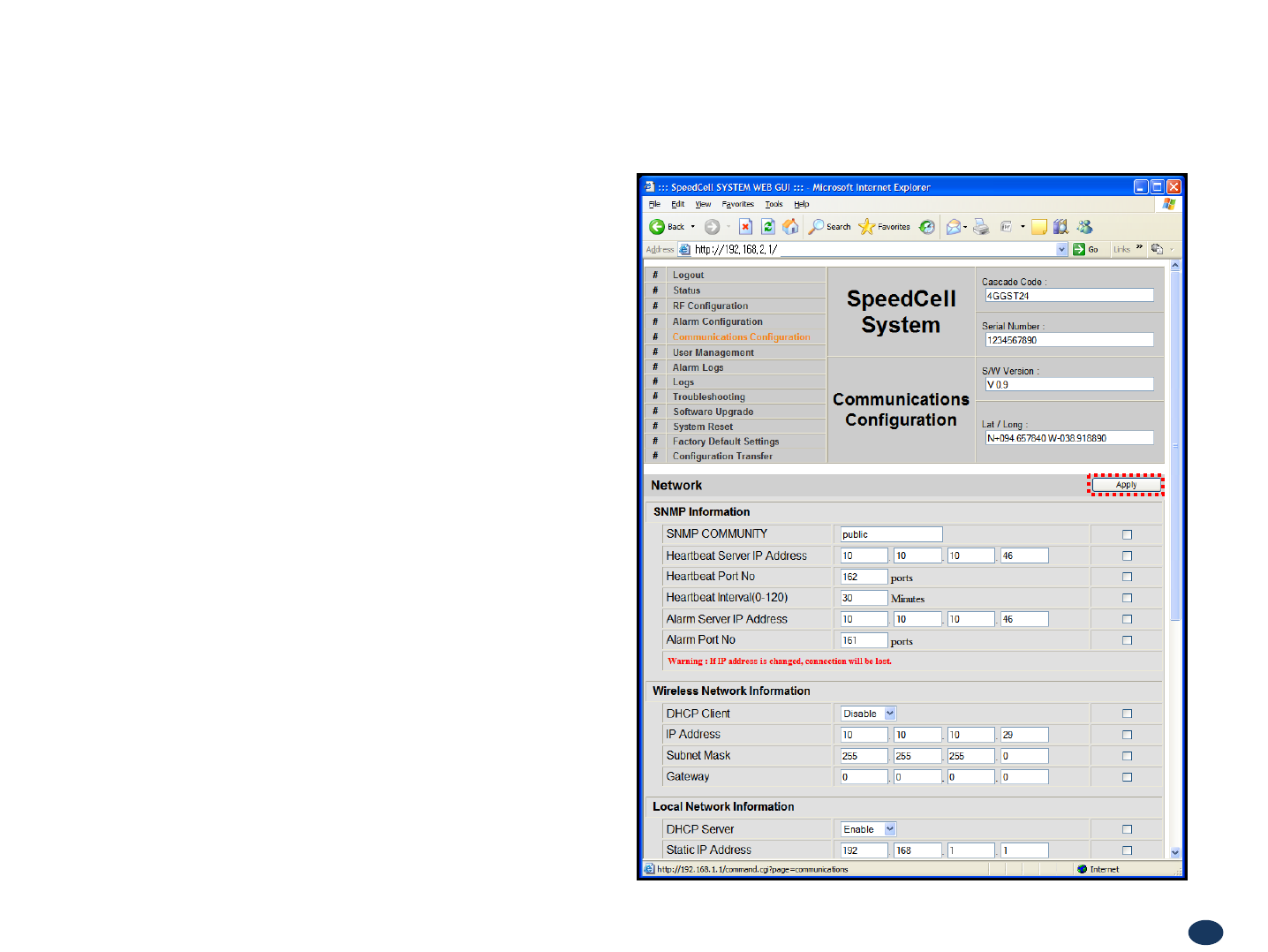
Task: Open the Edit menu
Action: 678,204
